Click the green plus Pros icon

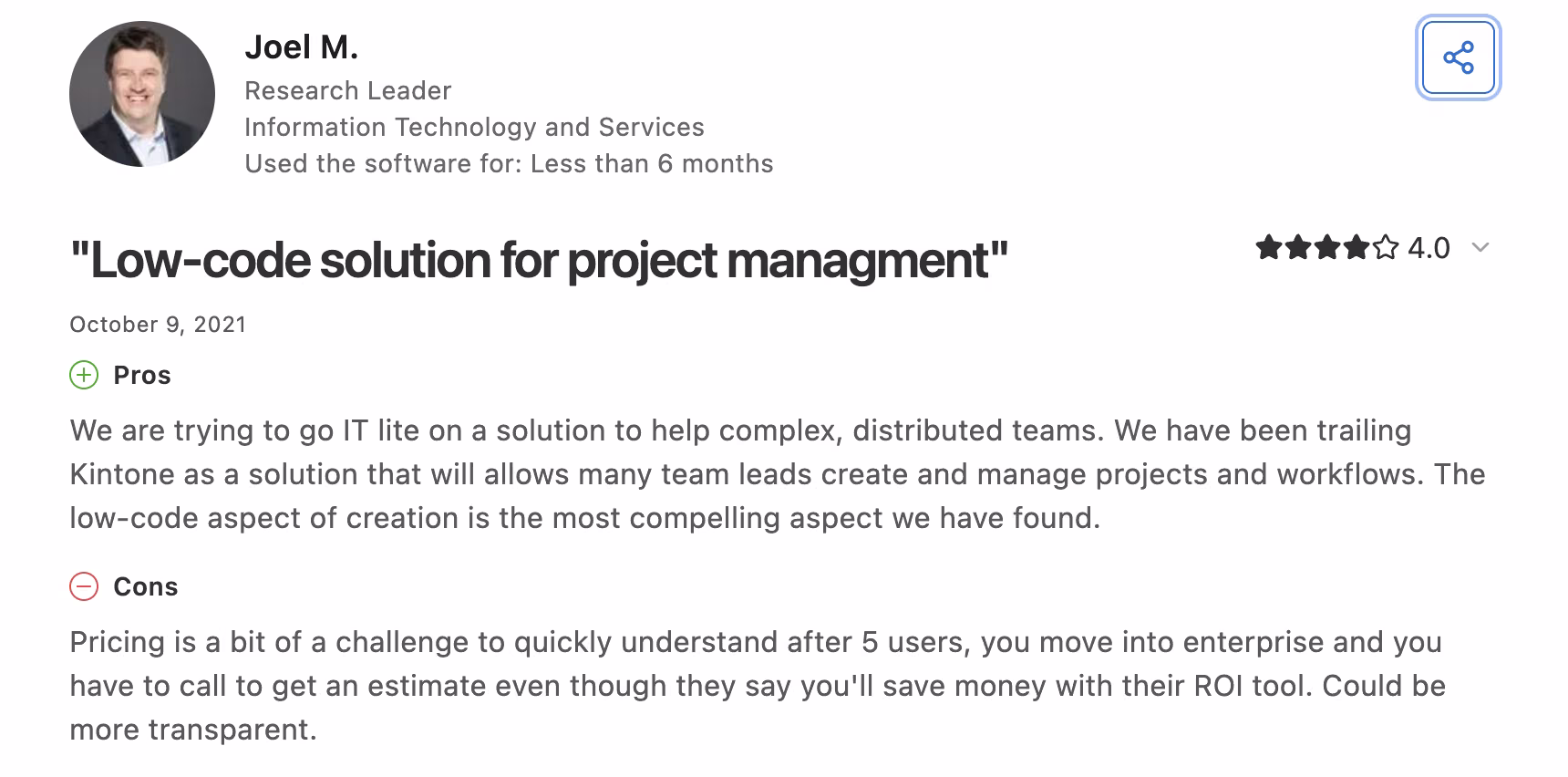click(x=84, y=375)
